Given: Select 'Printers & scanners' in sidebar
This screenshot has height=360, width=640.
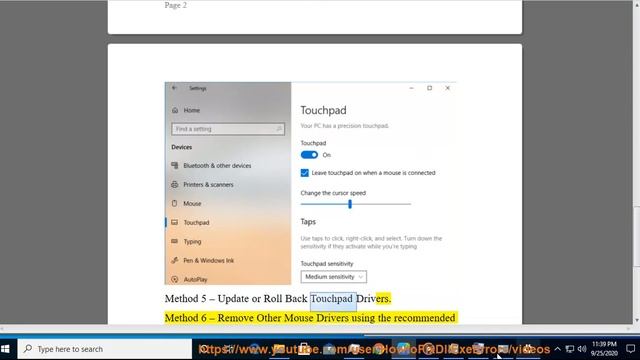Looking at the screenshot, I should coord(208,184).
